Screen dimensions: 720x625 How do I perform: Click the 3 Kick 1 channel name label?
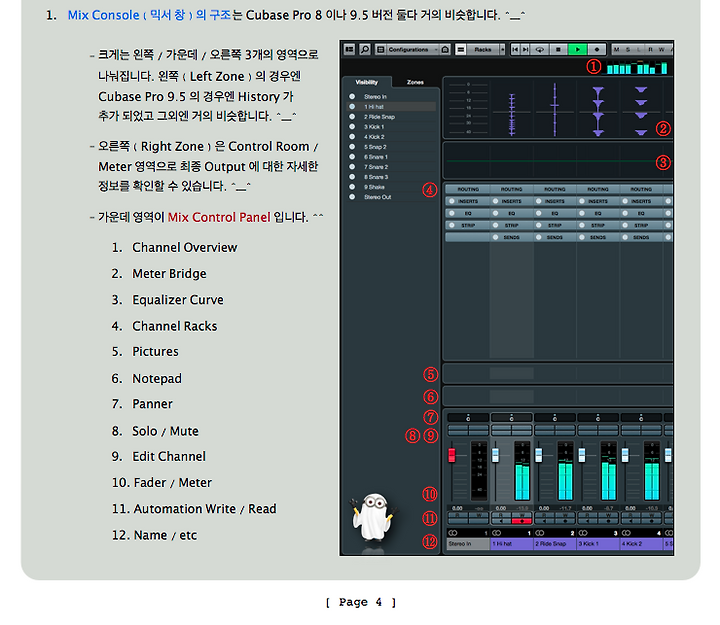(x=598, y=544)
